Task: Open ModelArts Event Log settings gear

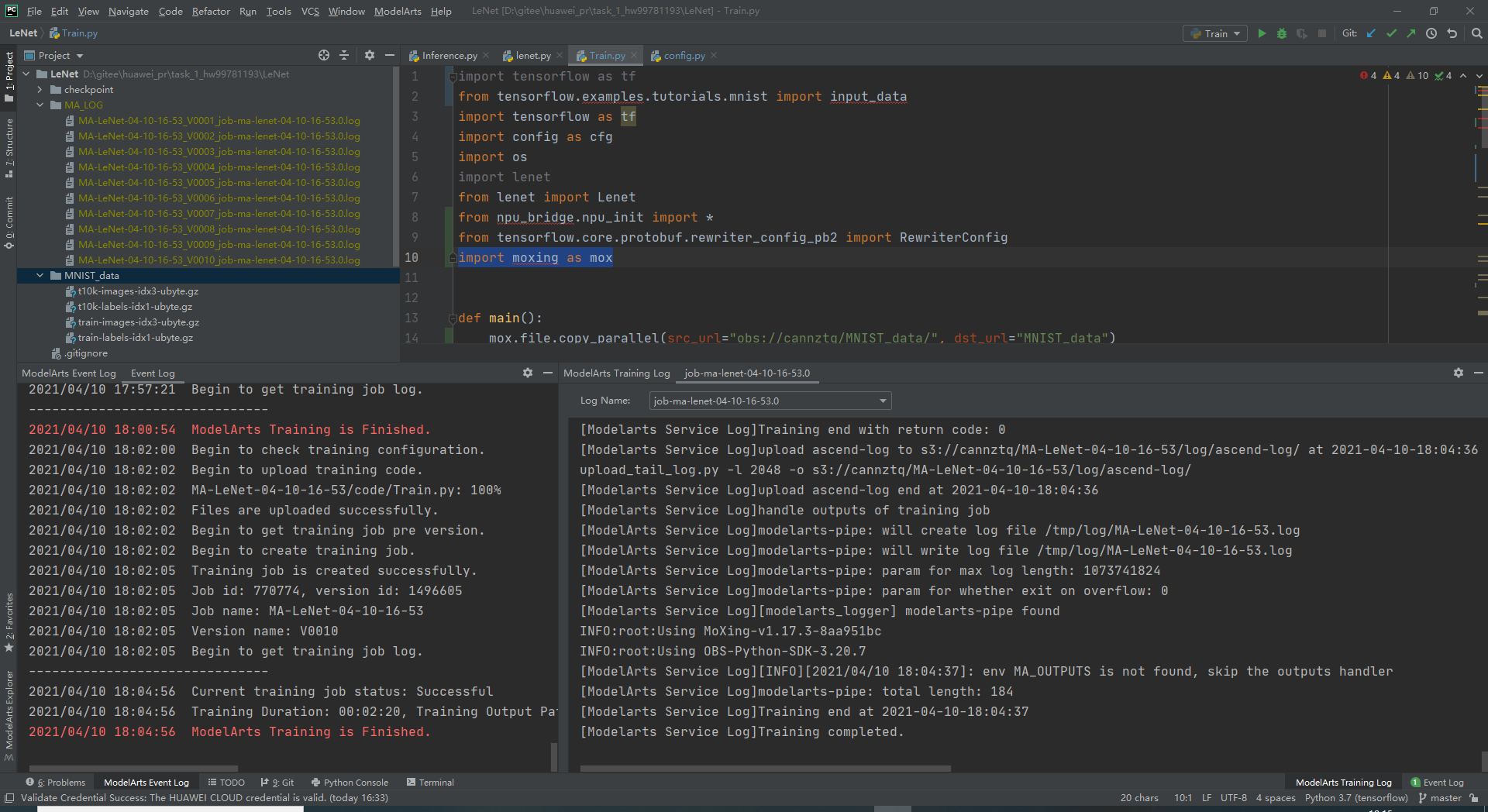Action: tap(528, 373)
